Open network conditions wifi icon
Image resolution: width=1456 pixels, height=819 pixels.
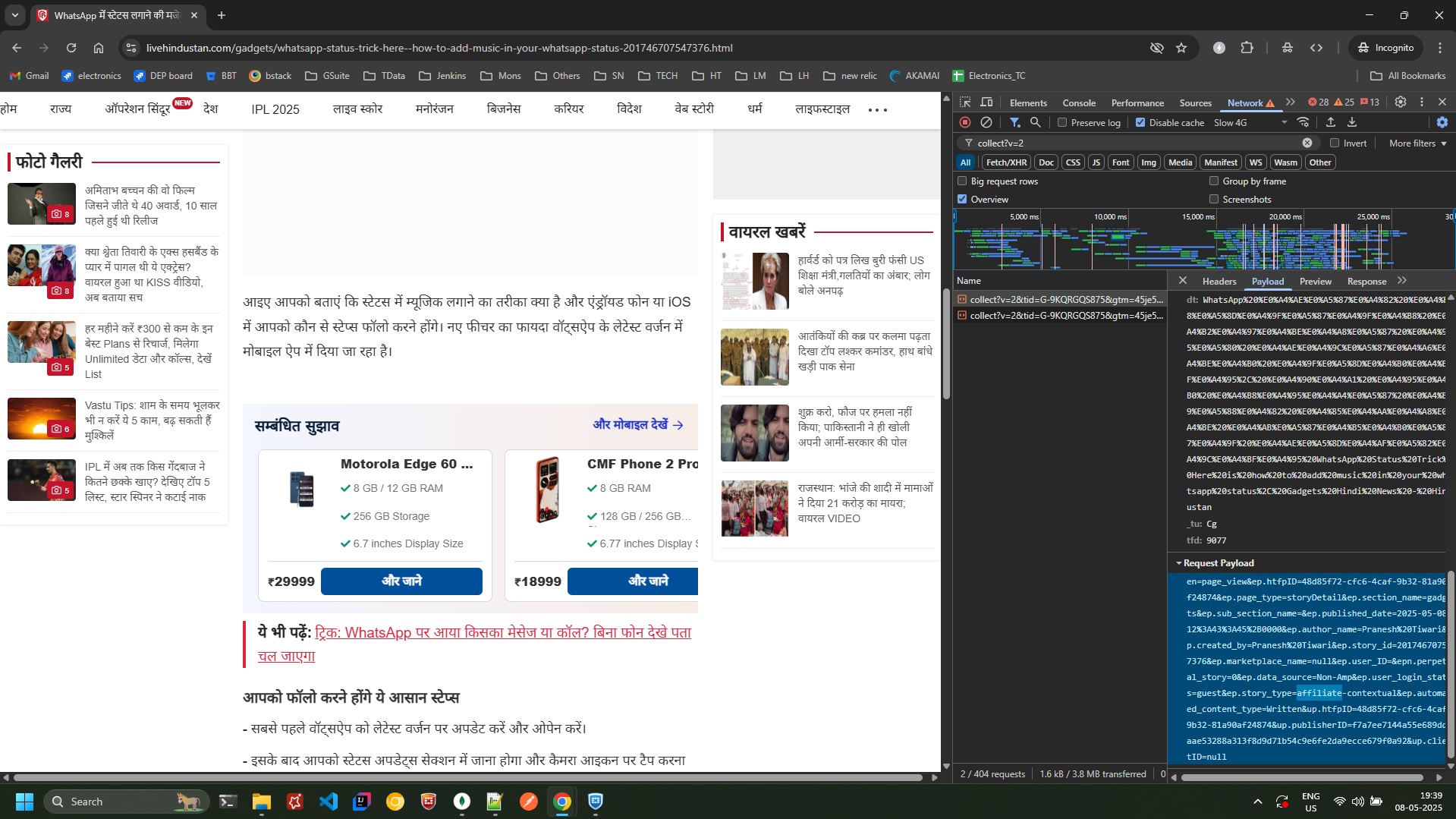click(1303, 122)
